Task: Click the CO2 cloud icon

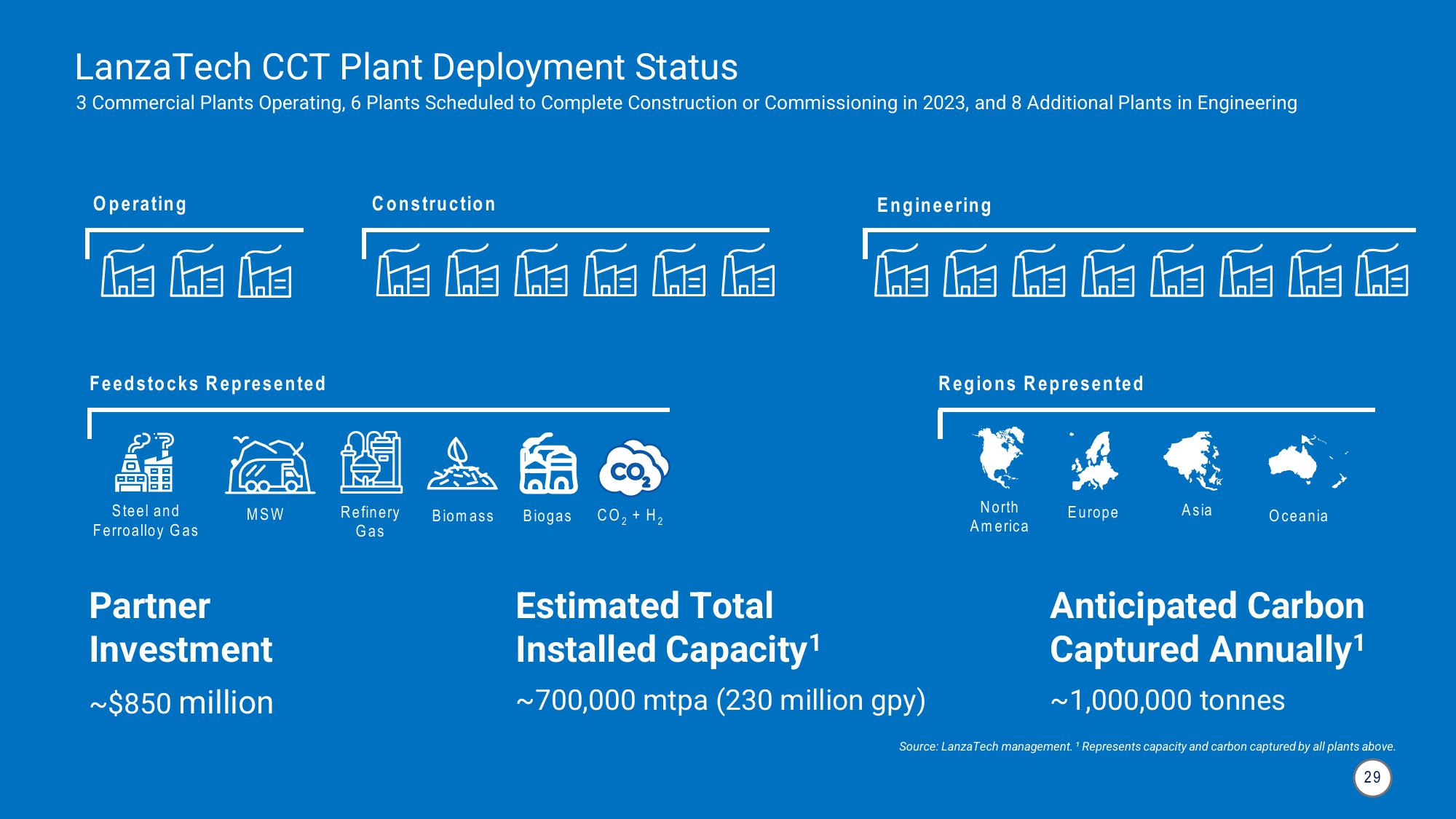Action: [x=633, y=467]
